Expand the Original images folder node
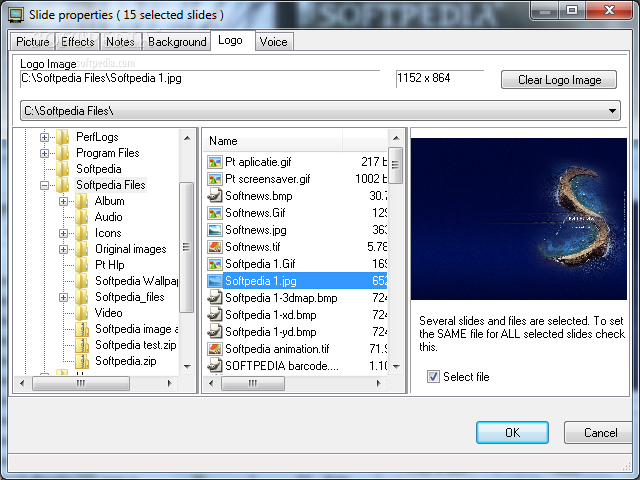Viewport: 640px width, 480px height. click(63, 249)
